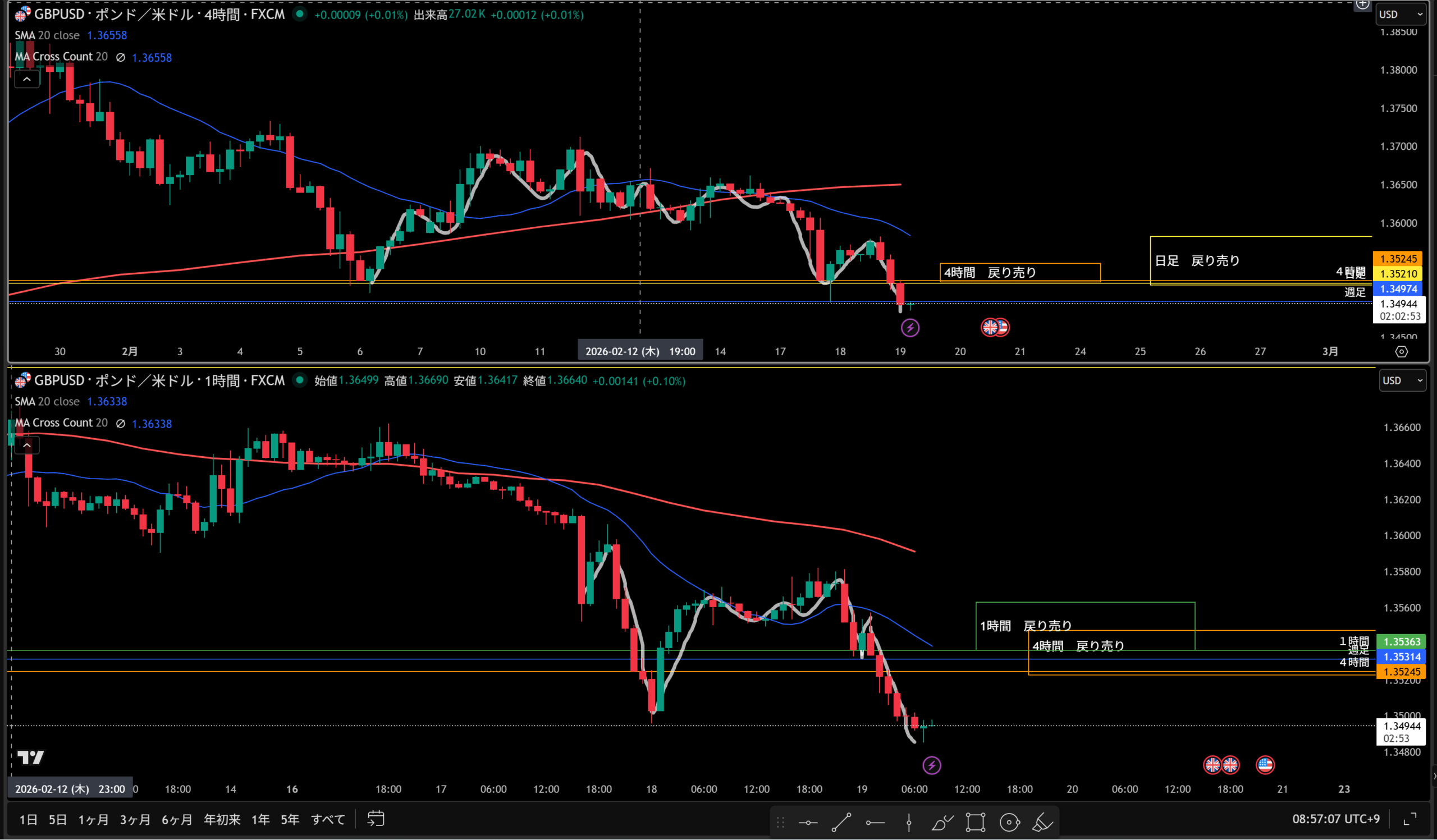
Task: Toggle visibility of bottom MA Cross Count indicator
Action: point(120,424)
